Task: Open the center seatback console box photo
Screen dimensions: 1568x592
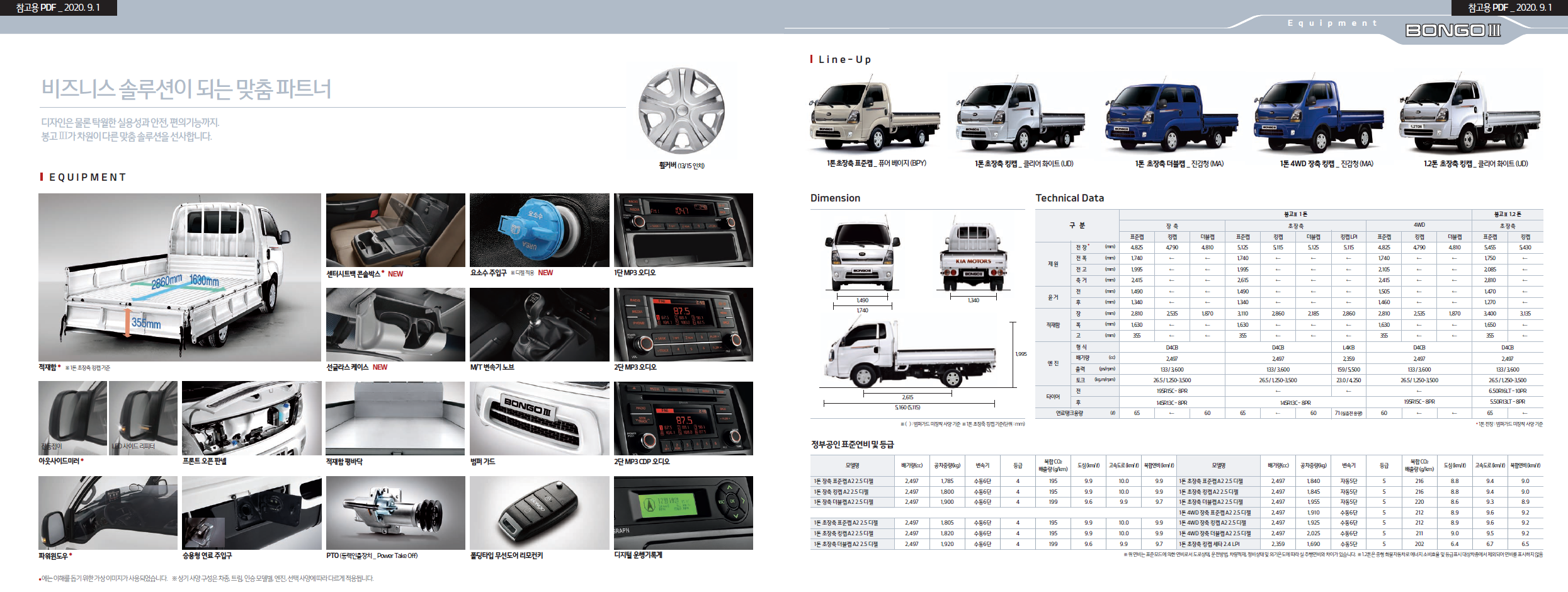Action: [395, 230]
